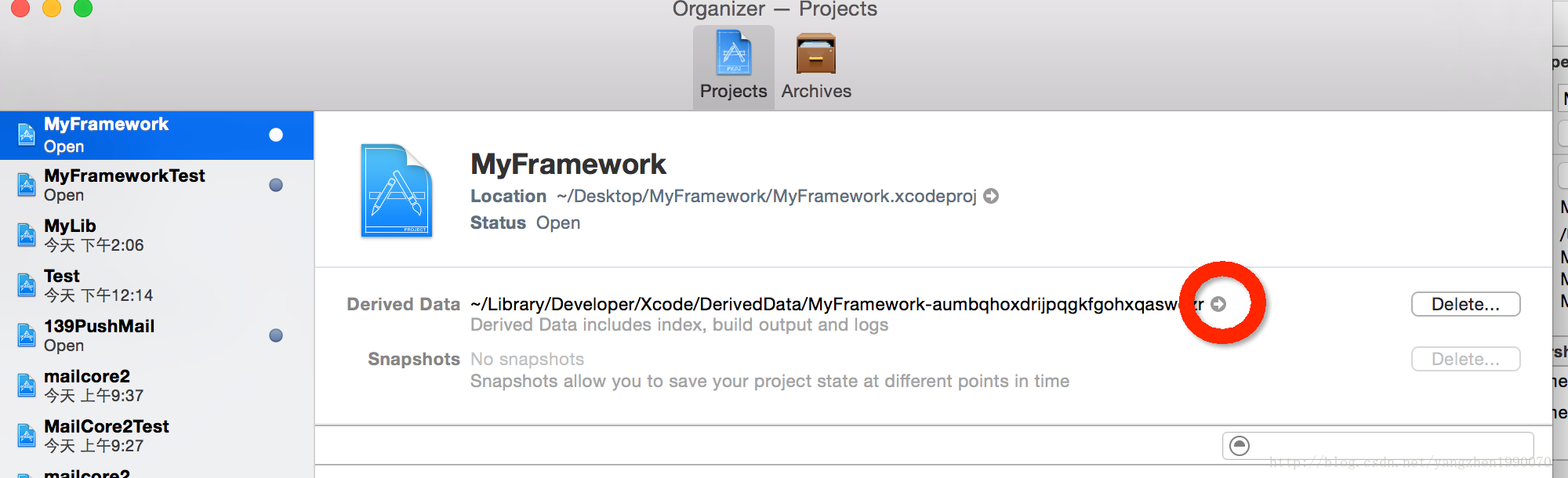Click the 139PushMail project file icon
The image size is (1568, 478).
point(27,335)
